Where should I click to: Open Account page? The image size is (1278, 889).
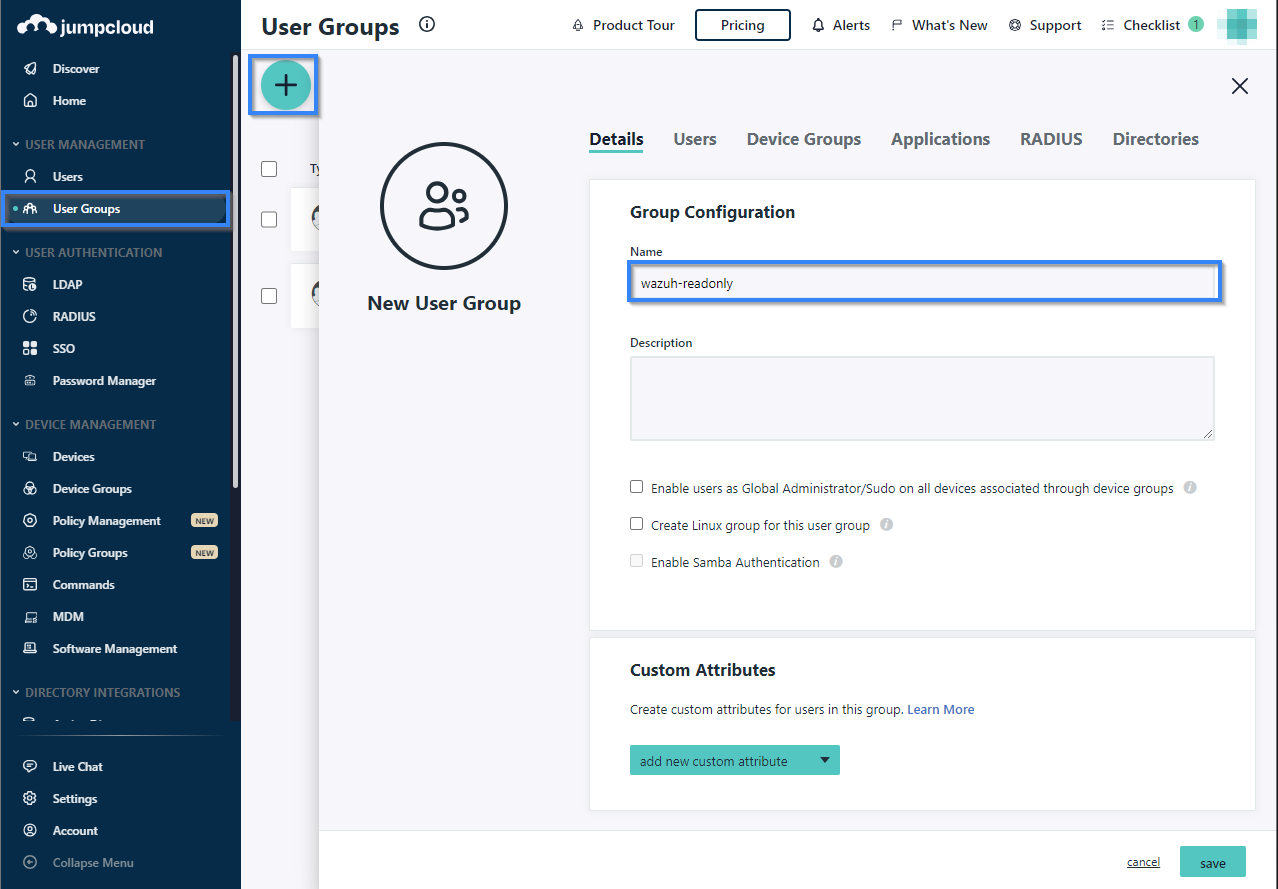(x=75, y=831)
